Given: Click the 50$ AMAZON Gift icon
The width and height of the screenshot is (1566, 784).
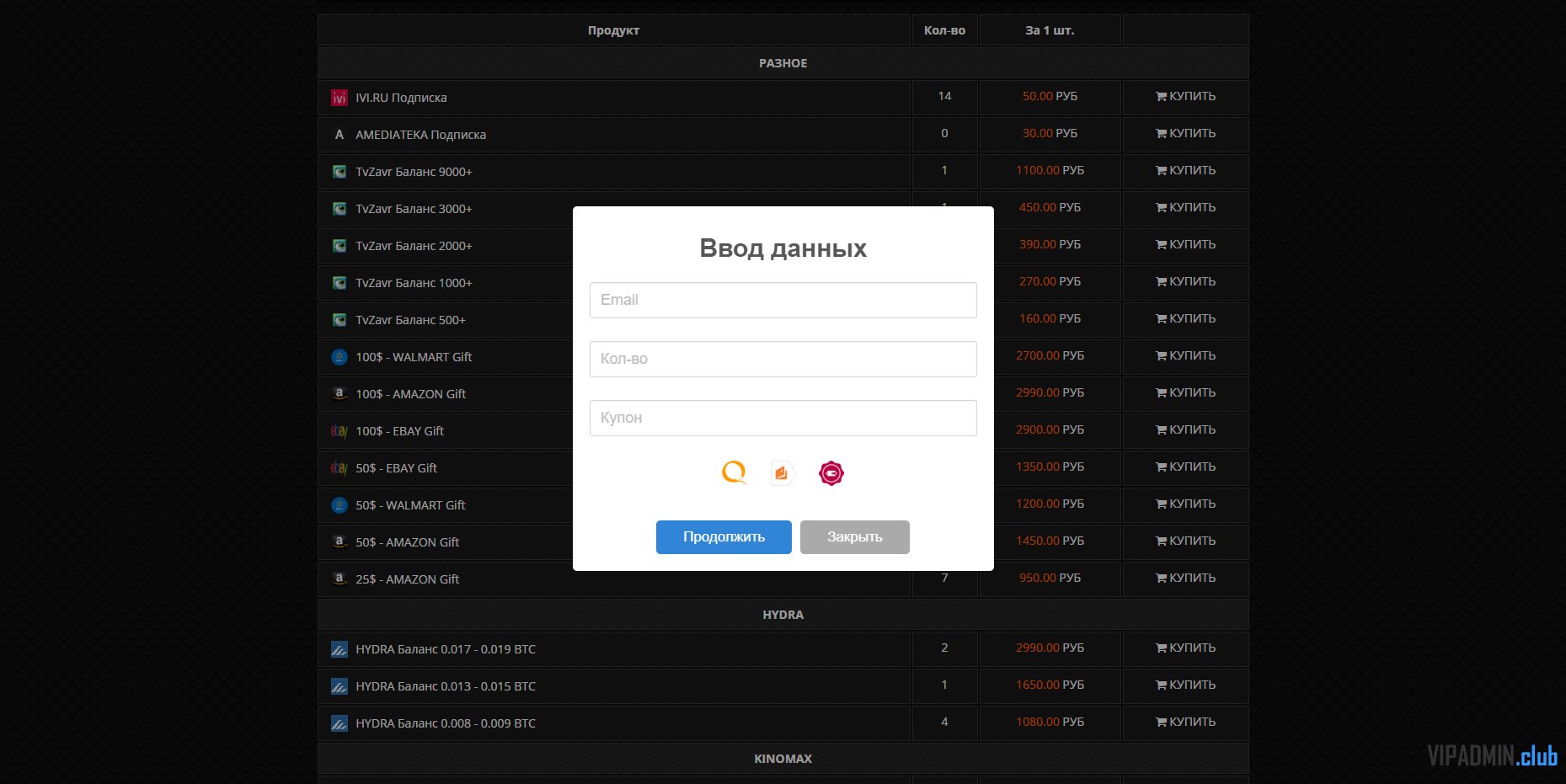Looking at the screenshot, I should click(339, 542).
